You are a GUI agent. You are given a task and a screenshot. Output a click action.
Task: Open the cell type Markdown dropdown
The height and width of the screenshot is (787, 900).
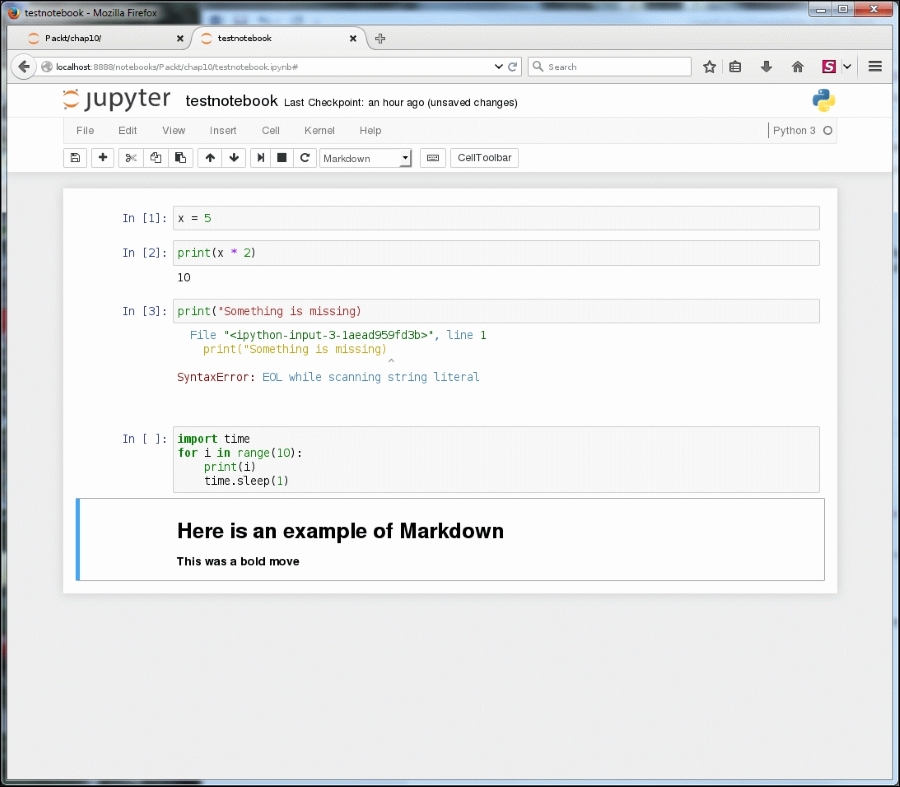point(365,158)
